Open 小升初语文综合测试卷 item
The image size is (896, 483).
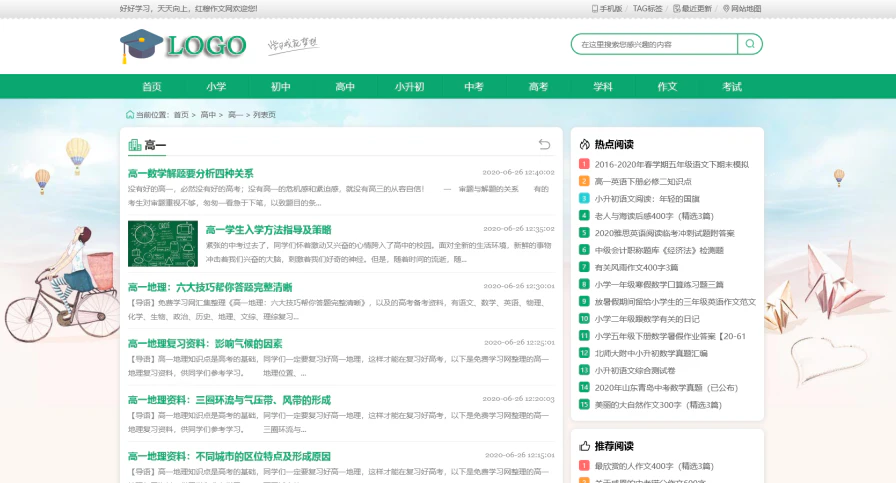point(635,370)
